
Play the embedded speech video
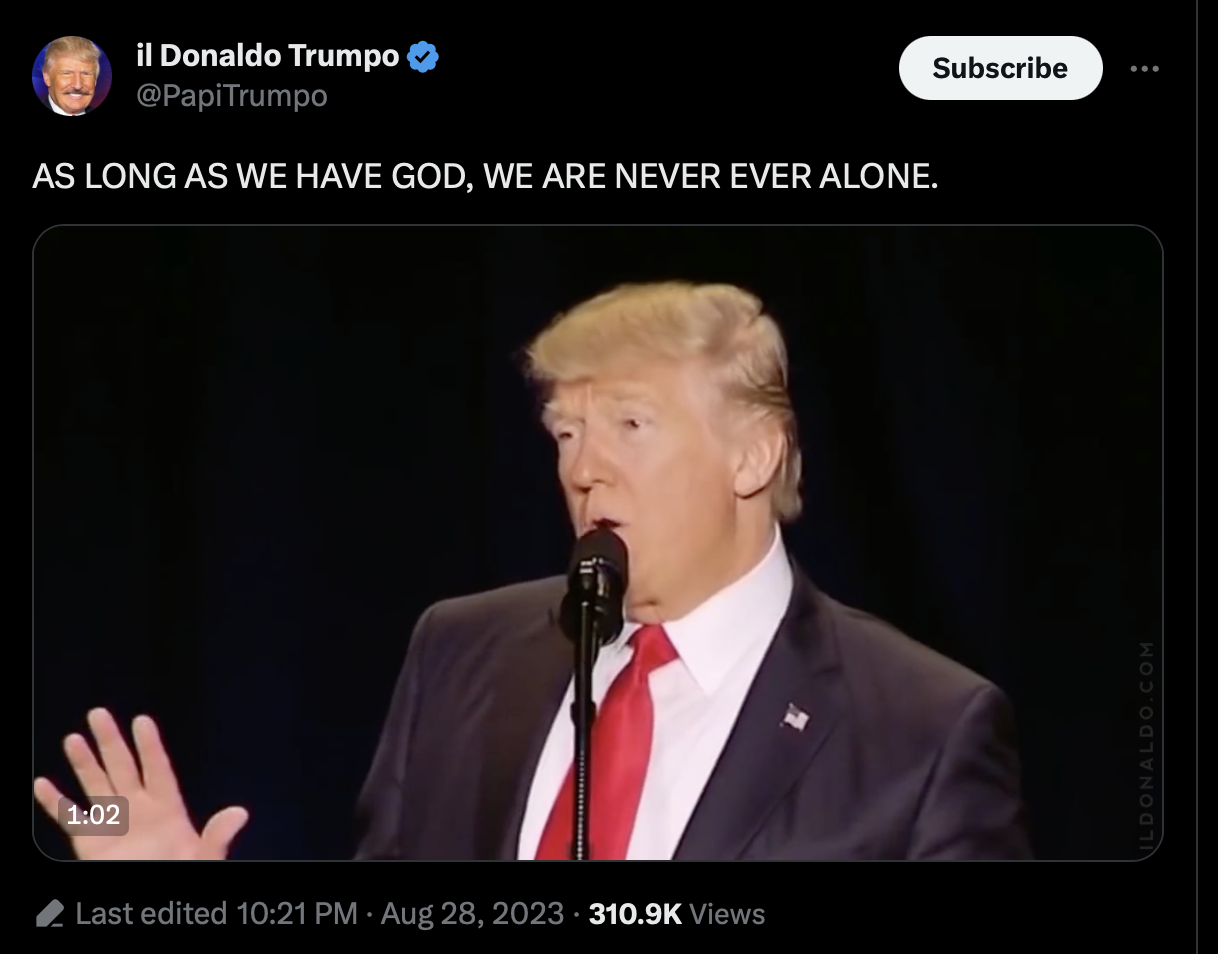click(597, 543)
